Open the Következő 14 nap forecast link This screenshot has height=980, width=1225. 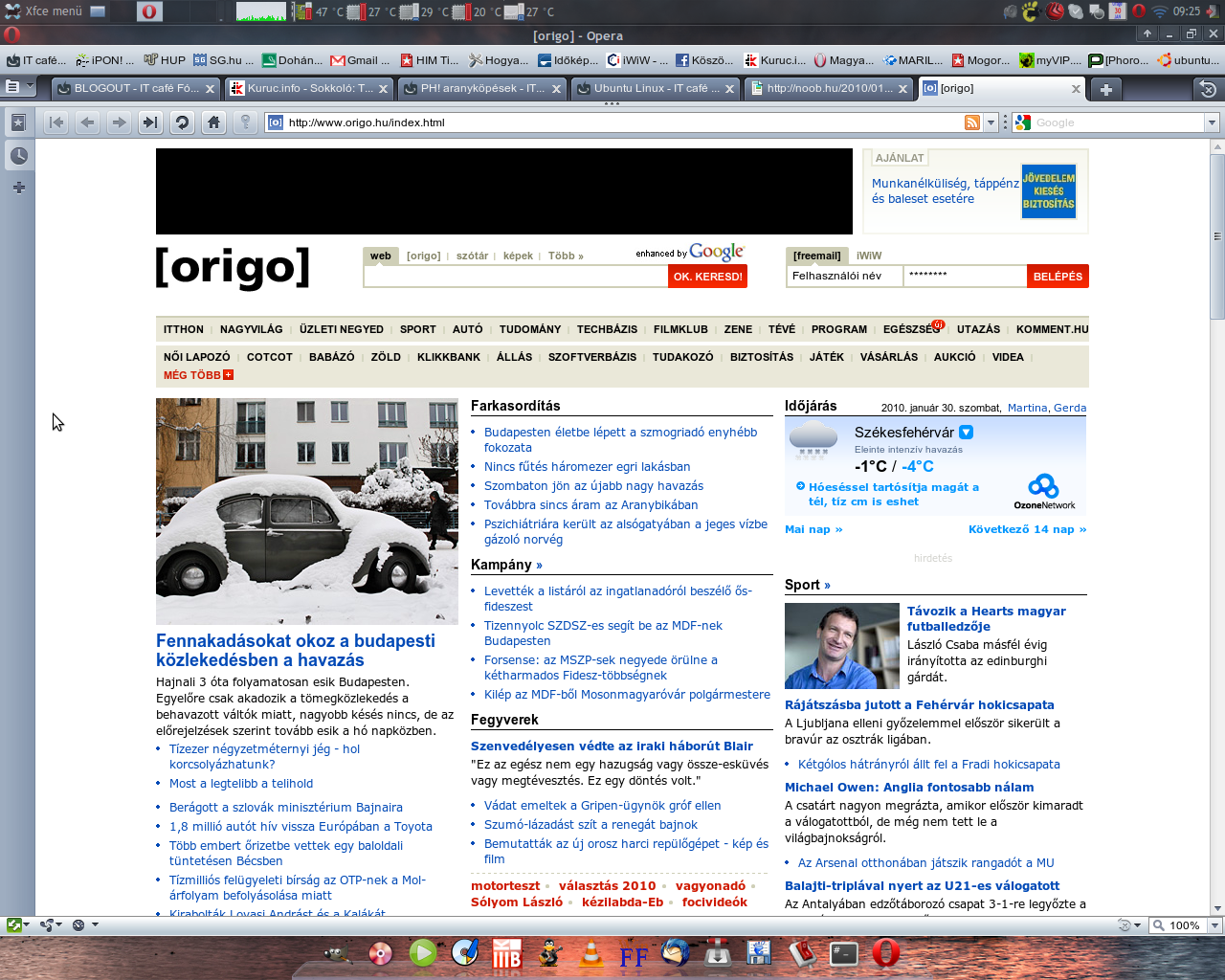pos(1027,529)
